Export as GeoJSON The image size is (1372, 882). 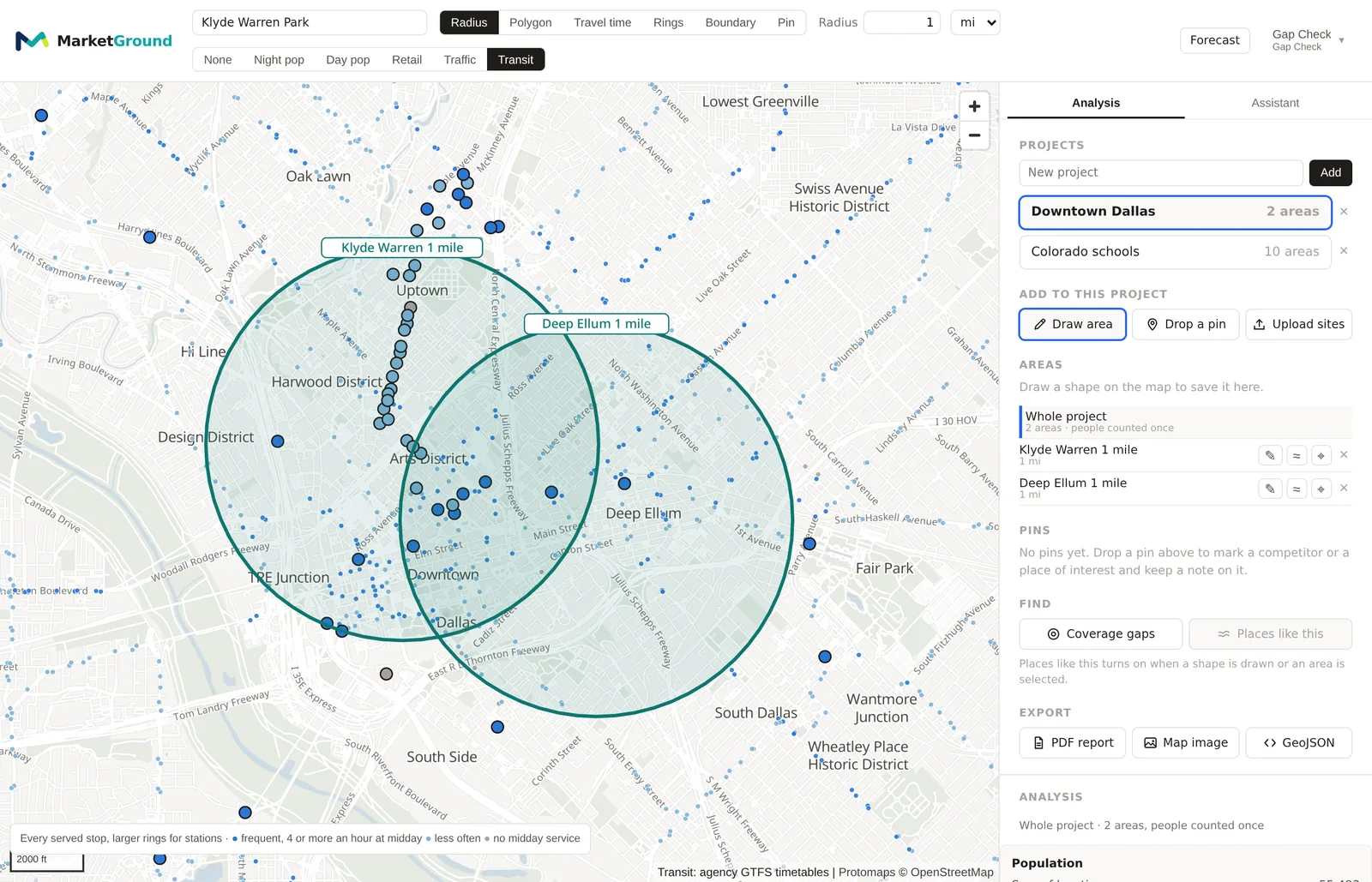click(1298, 742)
